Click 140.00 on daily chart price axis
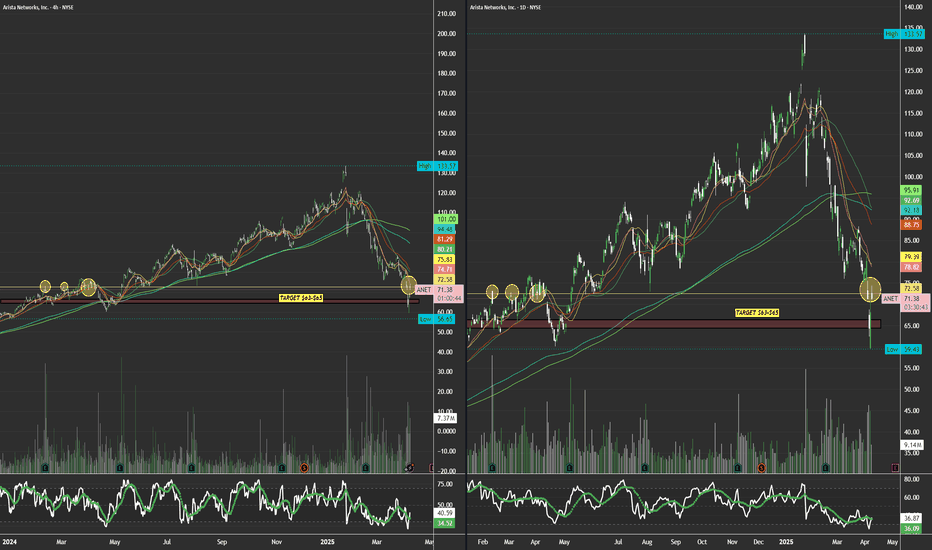The width and height of the screenshot is (932, 550). (x=913, y=7)
